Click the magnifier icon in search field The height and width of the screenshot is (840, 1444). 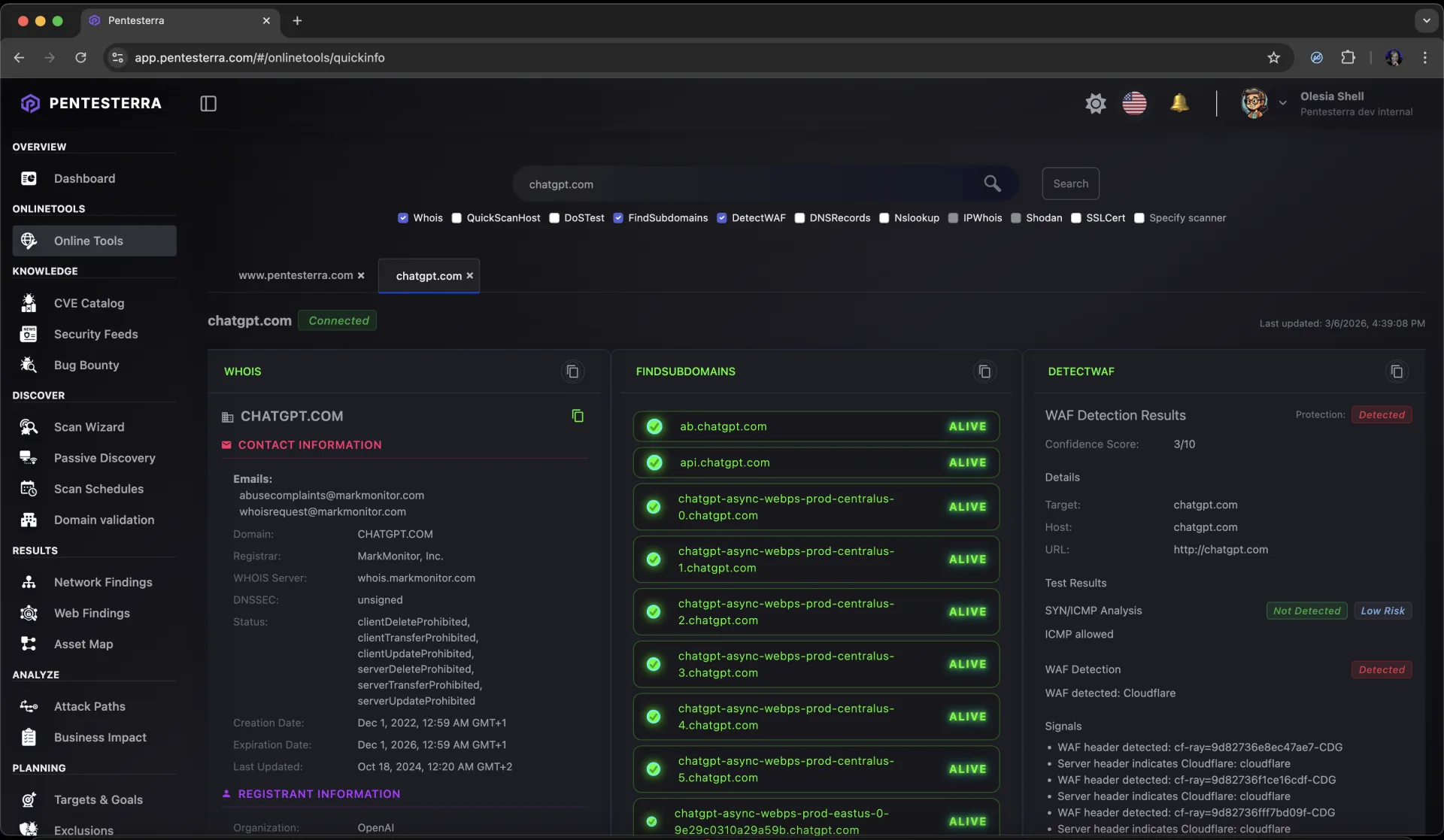992,184
